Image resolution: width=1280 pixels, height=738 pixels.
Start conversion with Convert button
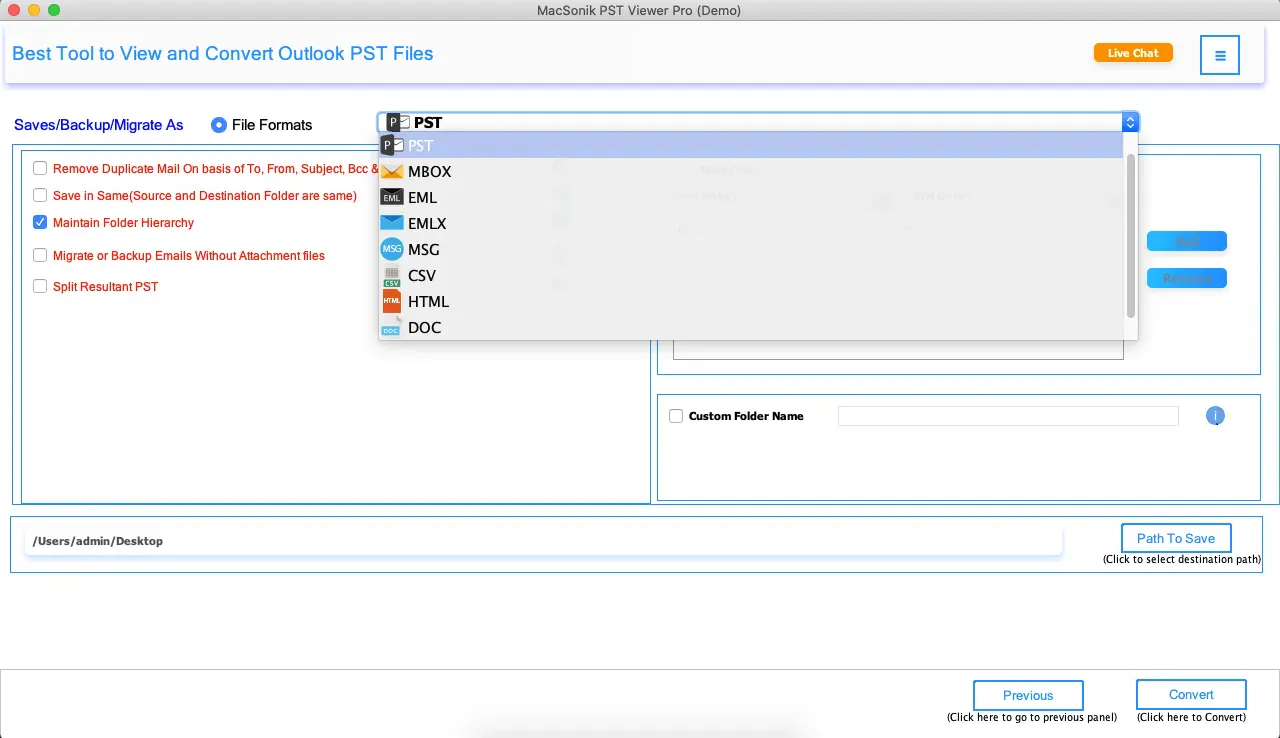1191,694
